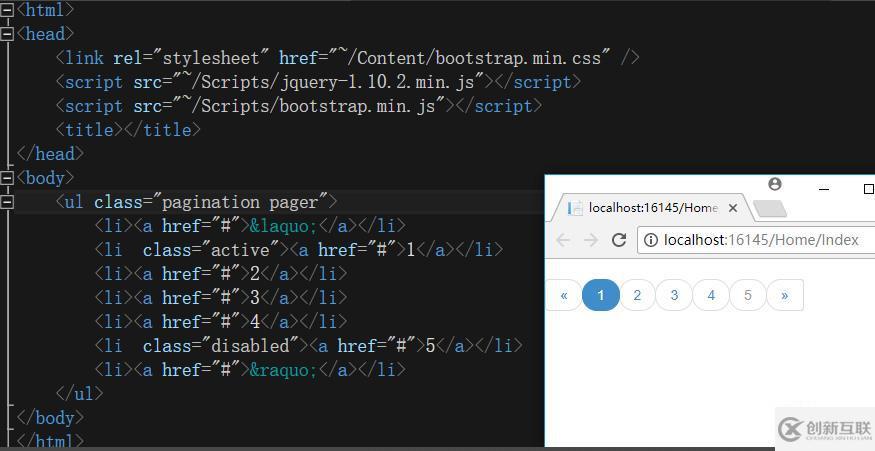
Task: Click the empty title tag line
Action: (128, 130)
